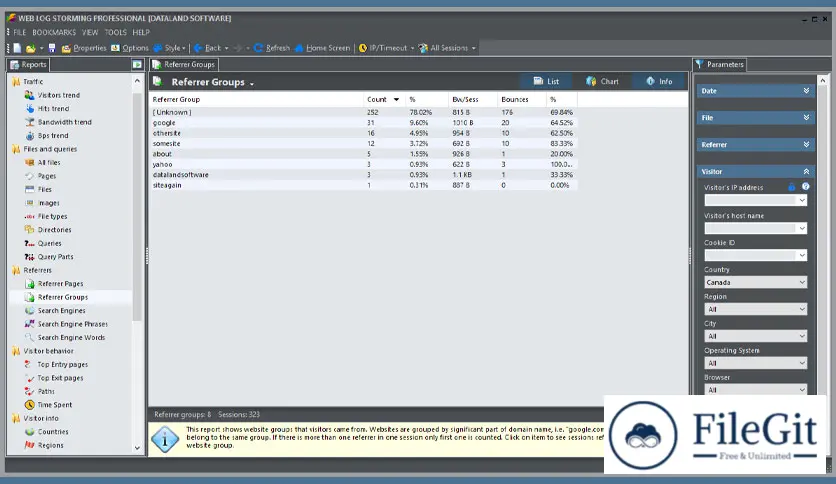Click the Save toolbar icon
836x484 pixels.
click(x=52, y=48)
